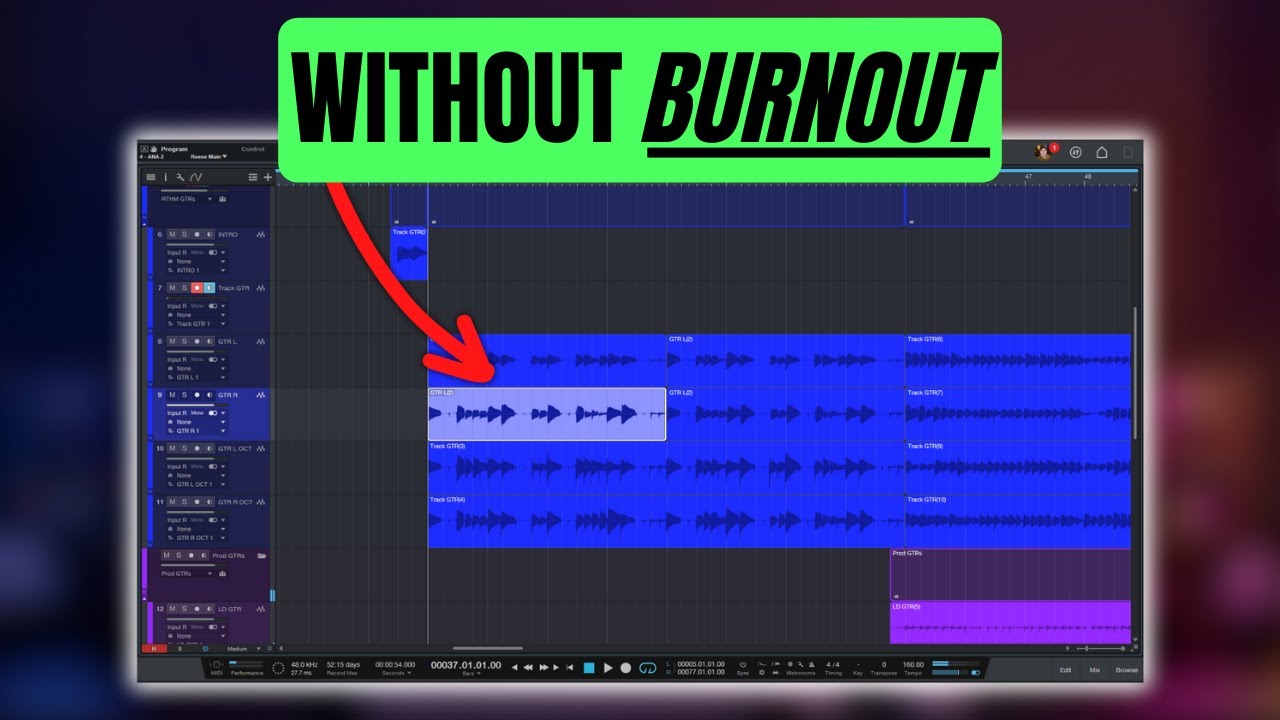
Task: Click the wrench track options icon
Action: coord(180,177)
